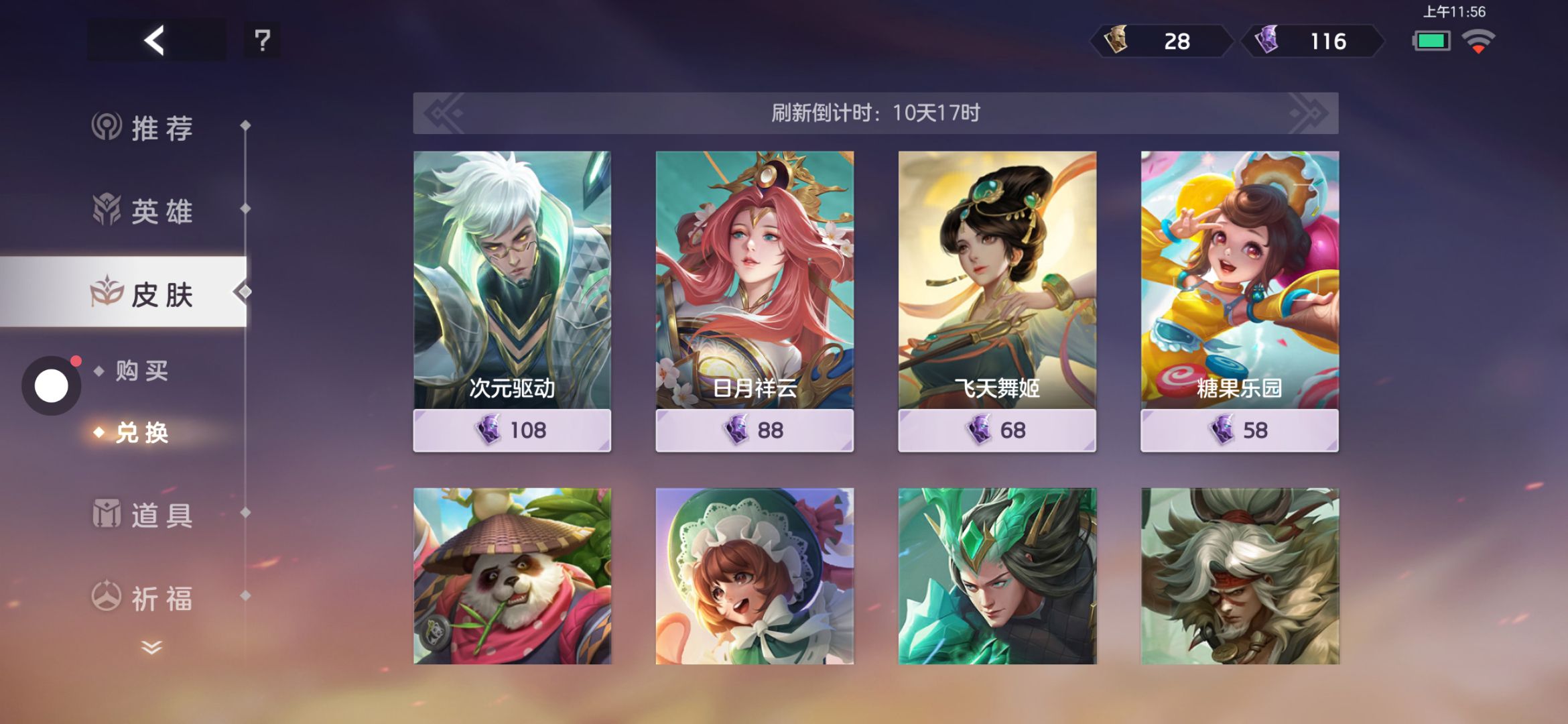This screenshot has height=724, width=1568.
Task: Tap the floating white circle recorder button
Action: 52,385
